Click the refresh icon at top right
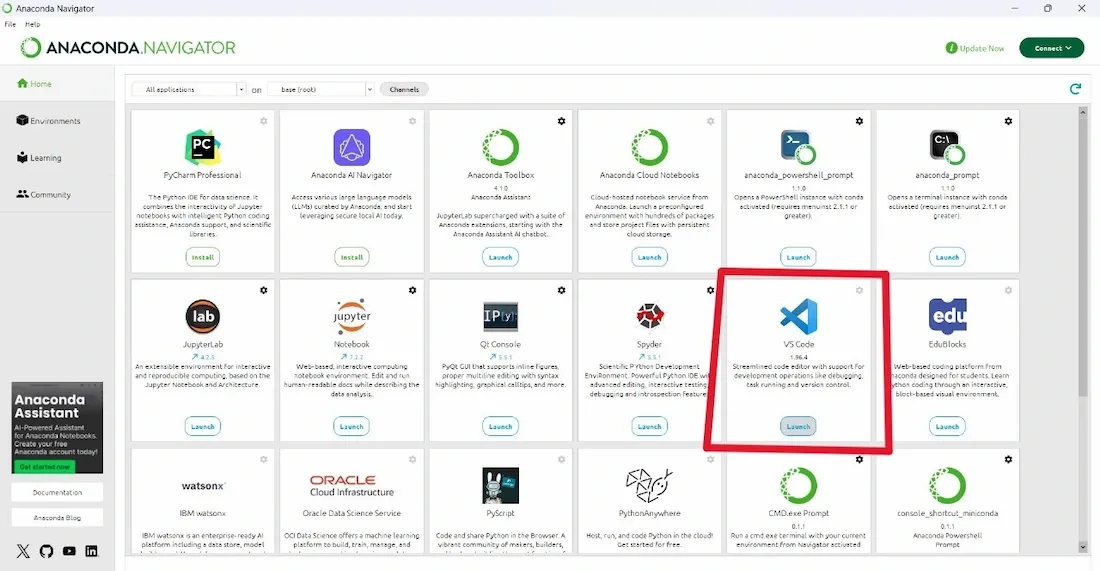 point(1075,89)
